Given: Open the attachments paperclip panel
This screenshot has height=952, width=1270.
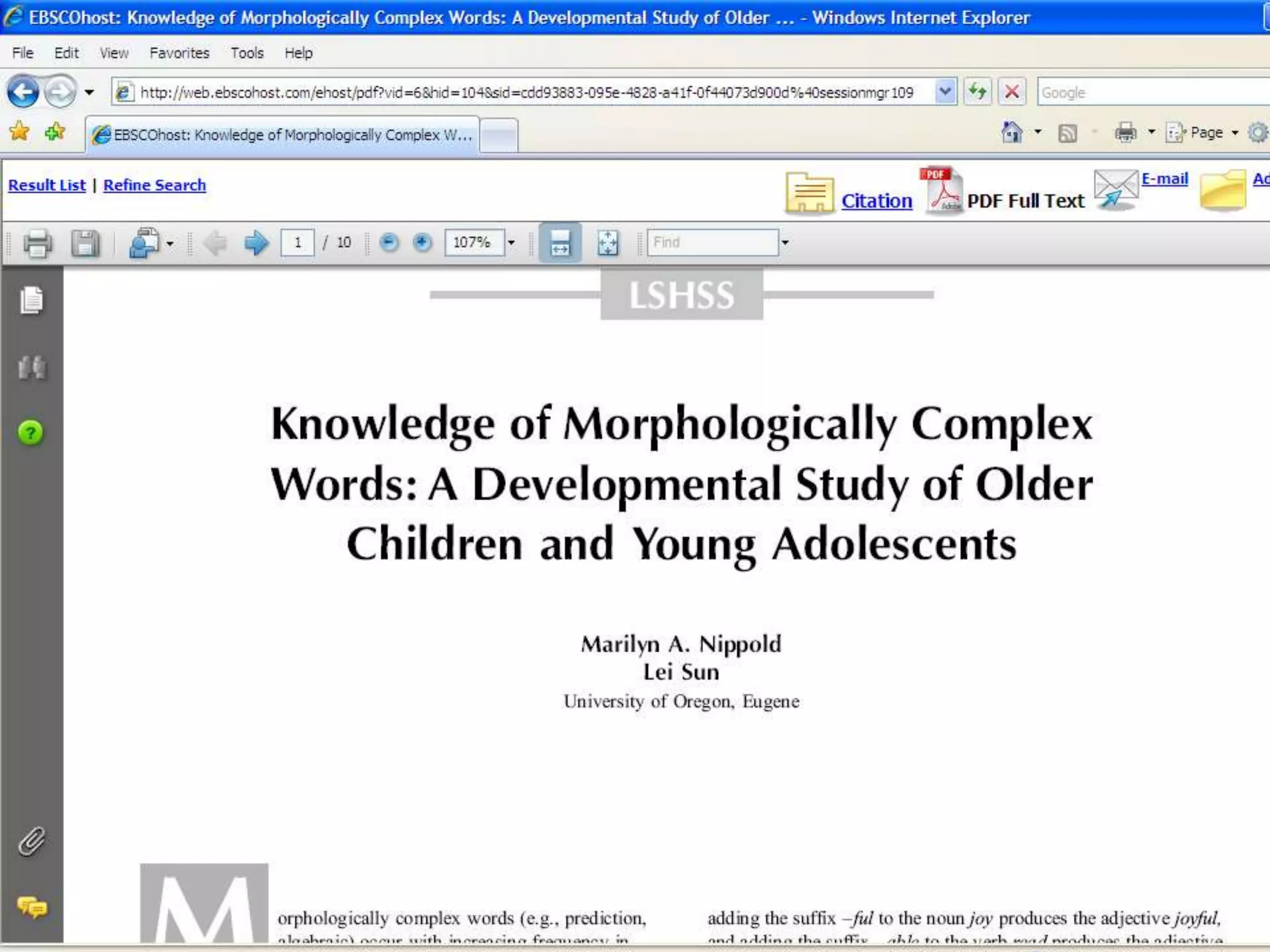Looking at the screenshot, I should coord(32,842).
